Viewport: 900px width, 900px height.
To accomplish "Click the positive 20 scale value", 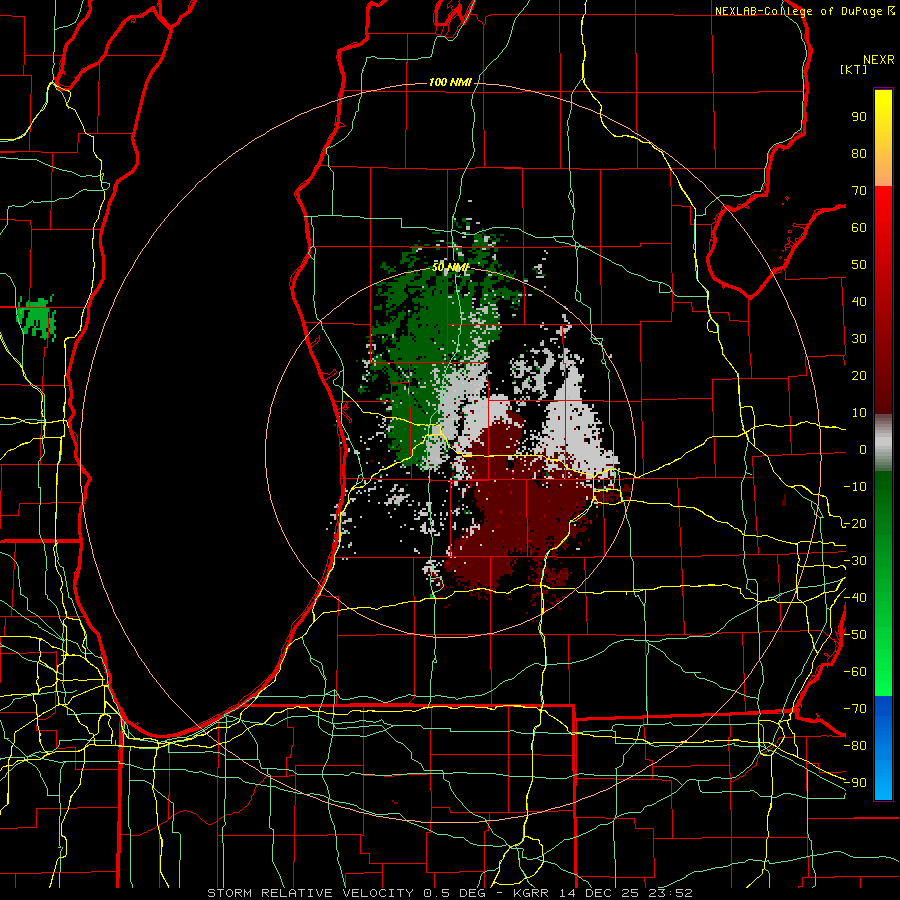I will pyautogui.click(x=859, y=375).
